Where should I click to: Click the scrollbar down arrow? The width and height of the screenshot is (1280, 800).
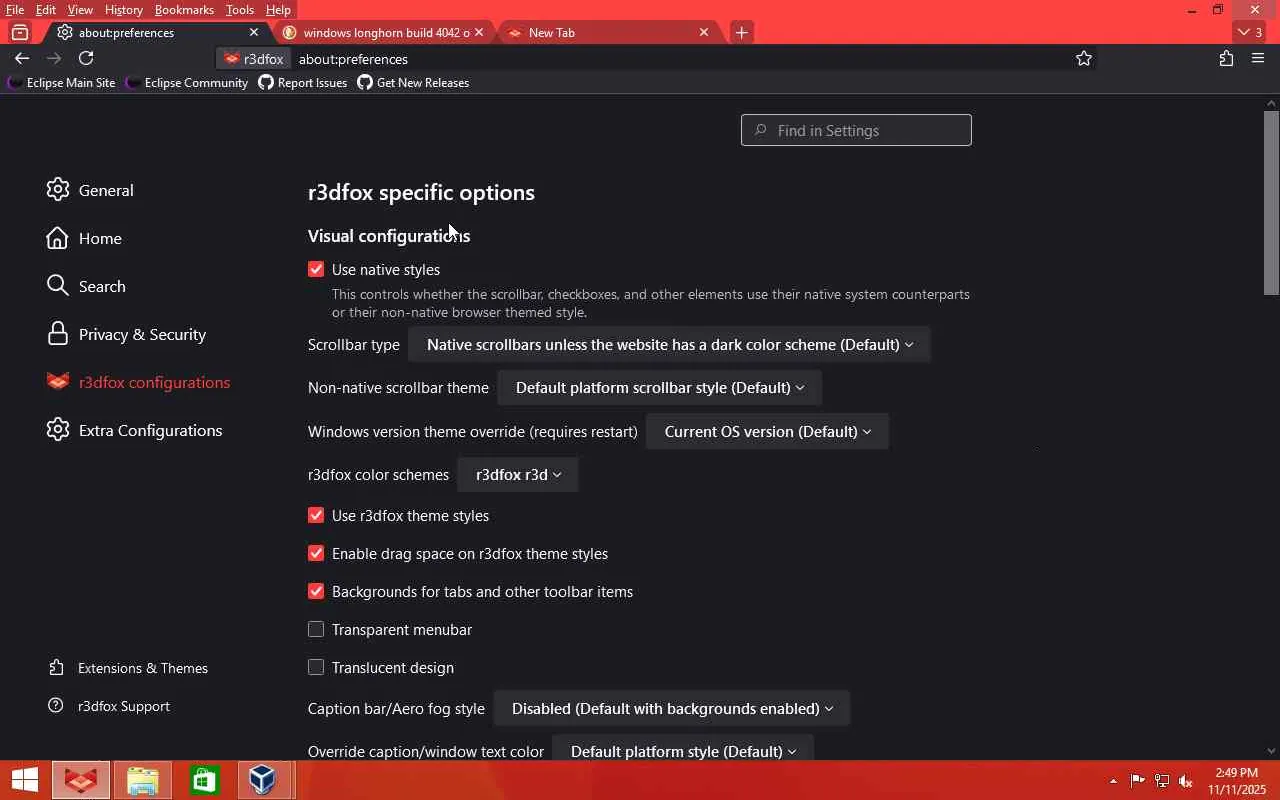click(1271, 751)
